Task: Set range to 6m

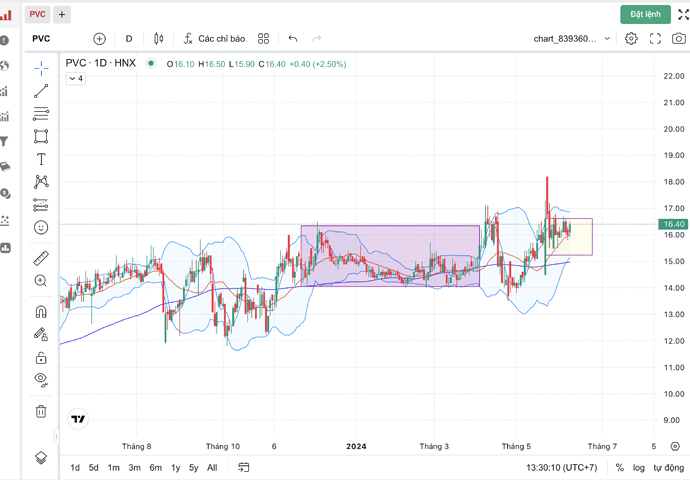Action: (x=156, y=468)
